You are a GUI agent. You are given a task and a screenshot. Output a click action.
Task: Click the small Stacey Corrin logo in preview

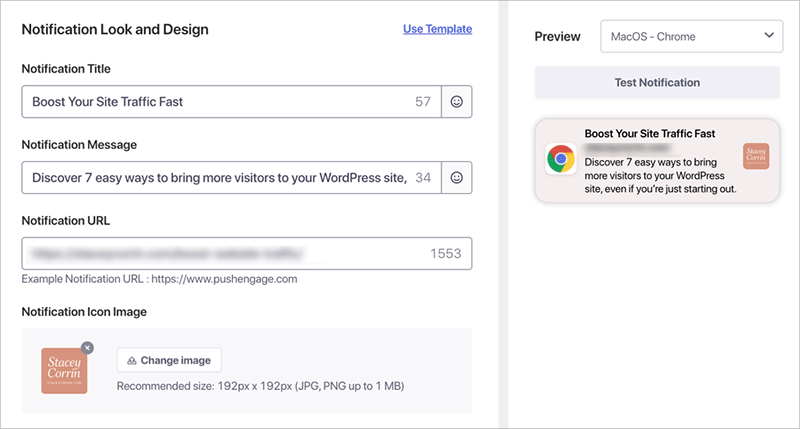point(755,155)
